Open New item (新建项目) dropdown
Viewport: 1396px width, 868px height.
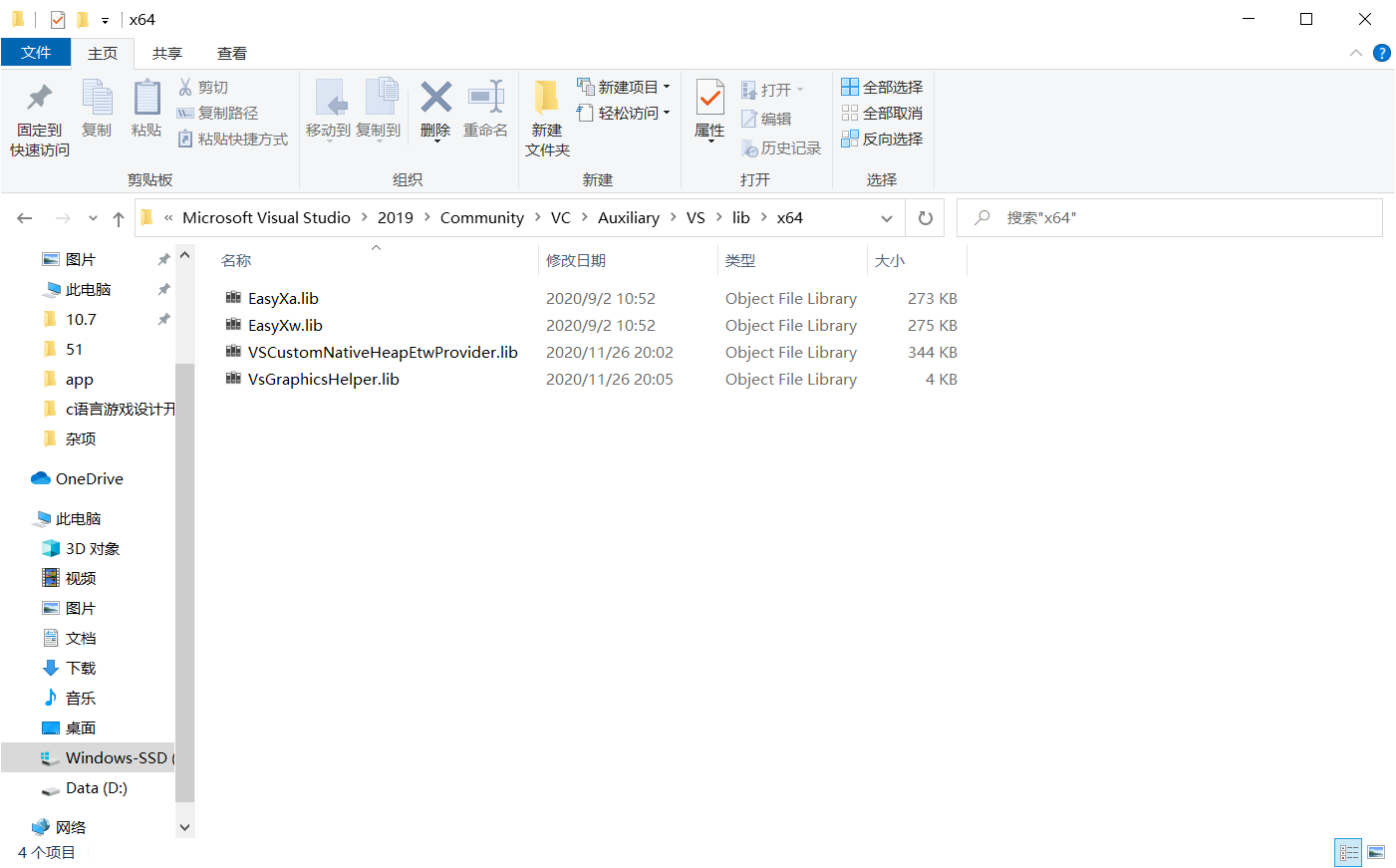pos(624,88)
